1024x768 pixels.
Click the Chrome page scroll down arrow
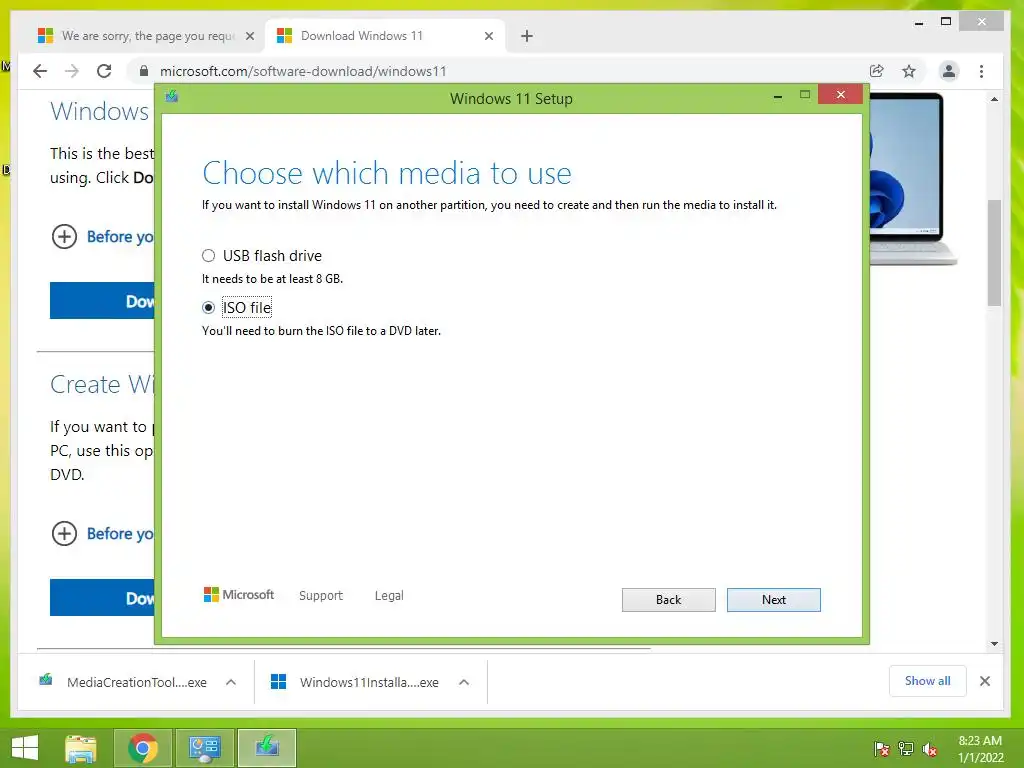tap(994, 644)
